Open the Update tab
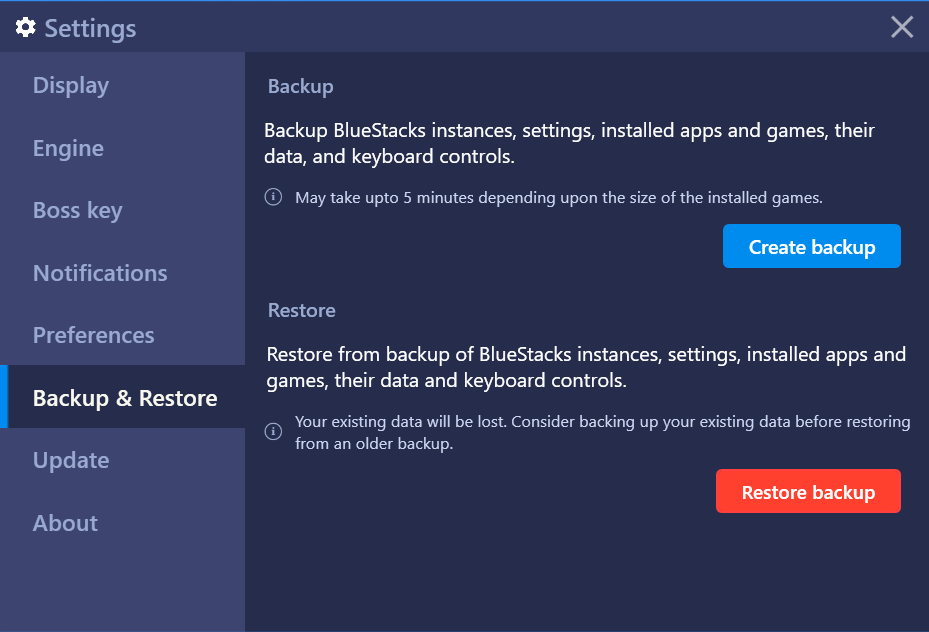 (122, 460)
